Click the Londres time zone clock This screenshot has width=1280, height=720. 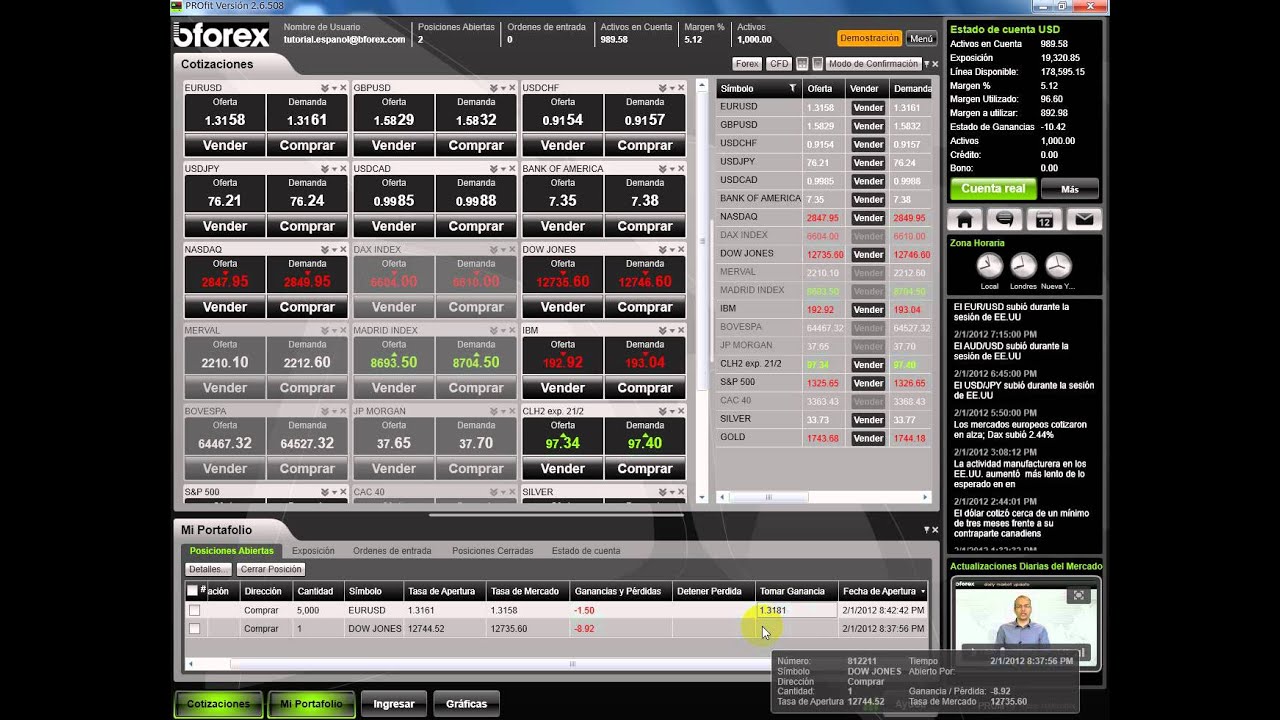(x=1023, y=266)
